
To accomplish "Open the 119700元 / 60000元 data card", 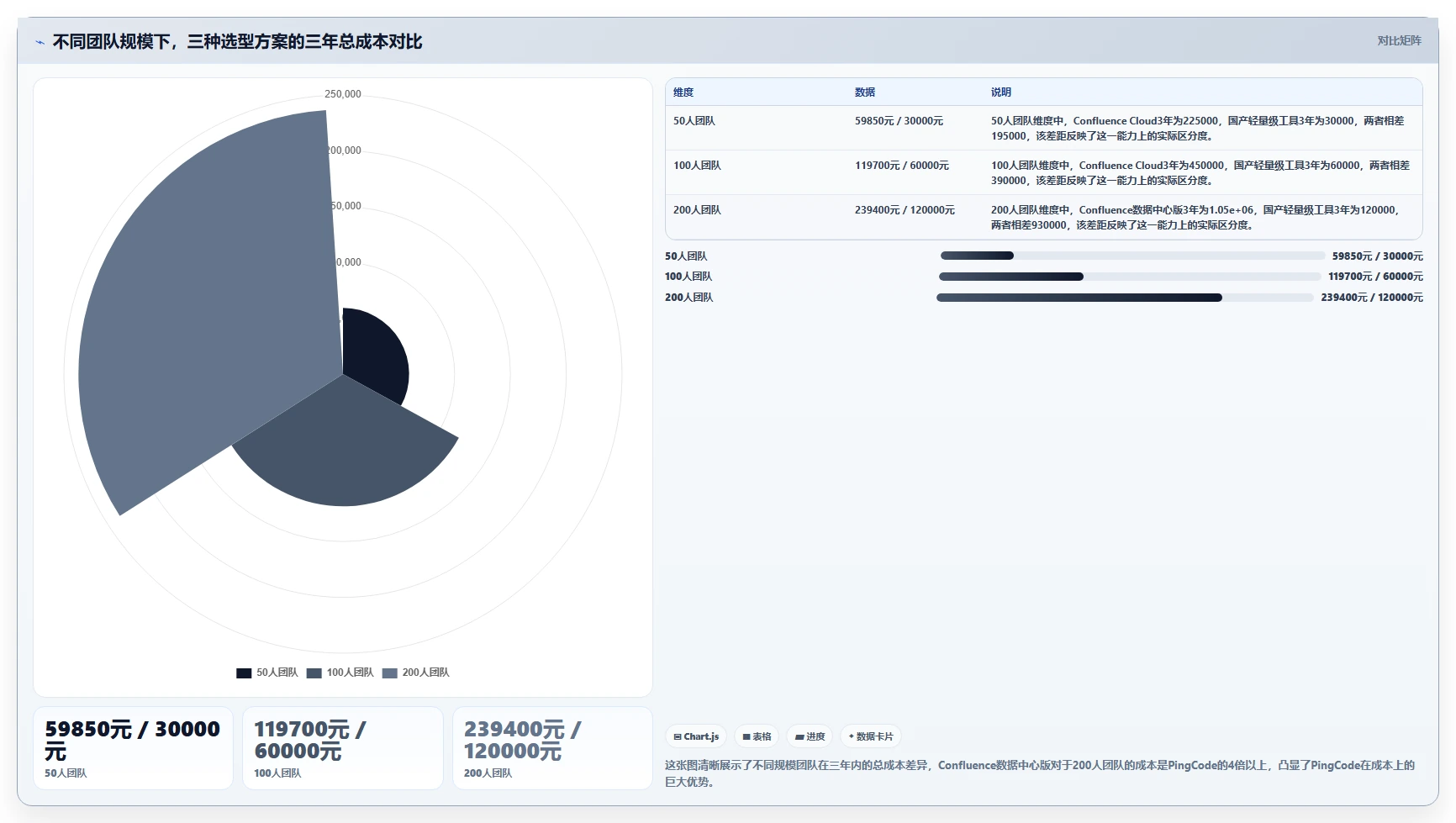I will pos(343,748).
